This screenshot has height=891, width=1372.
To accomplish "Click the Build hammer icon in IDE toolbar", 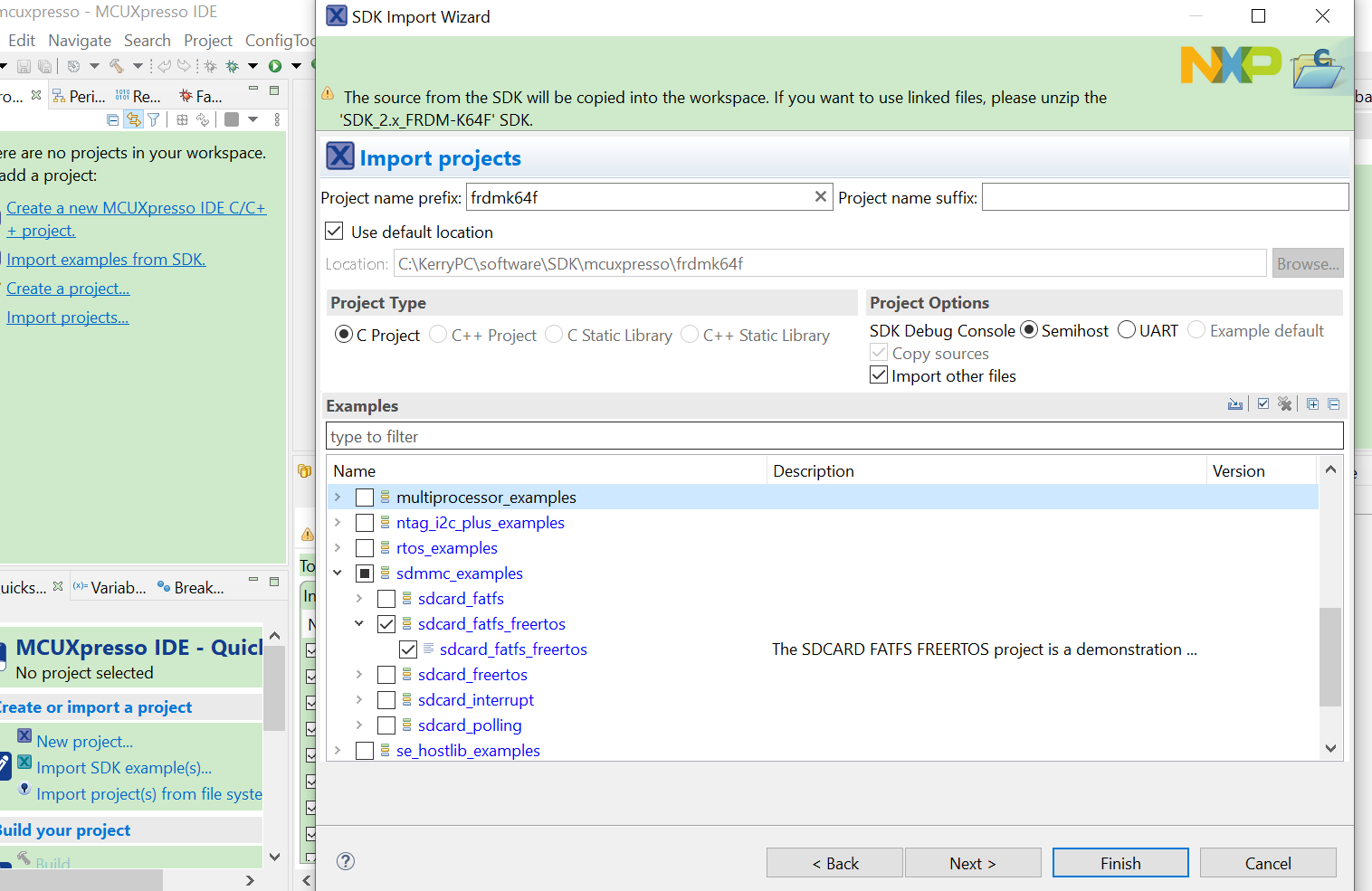I will [x=118, y=66].
